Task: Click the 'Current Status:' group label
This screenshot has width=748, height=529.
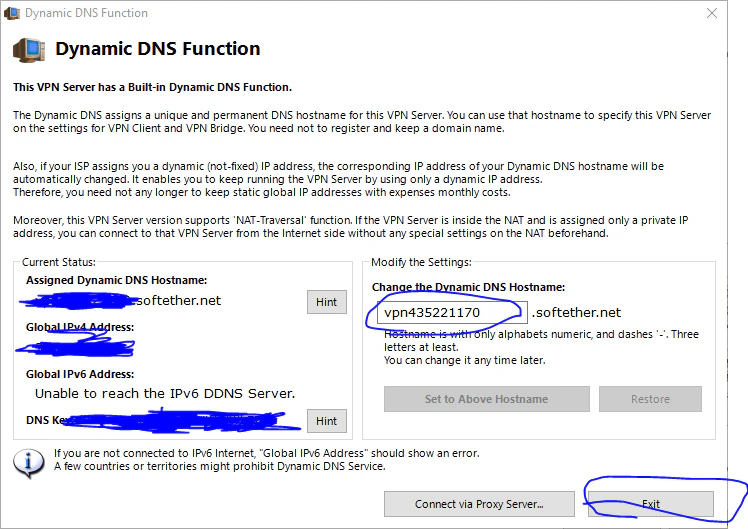Action: point(59,262)
